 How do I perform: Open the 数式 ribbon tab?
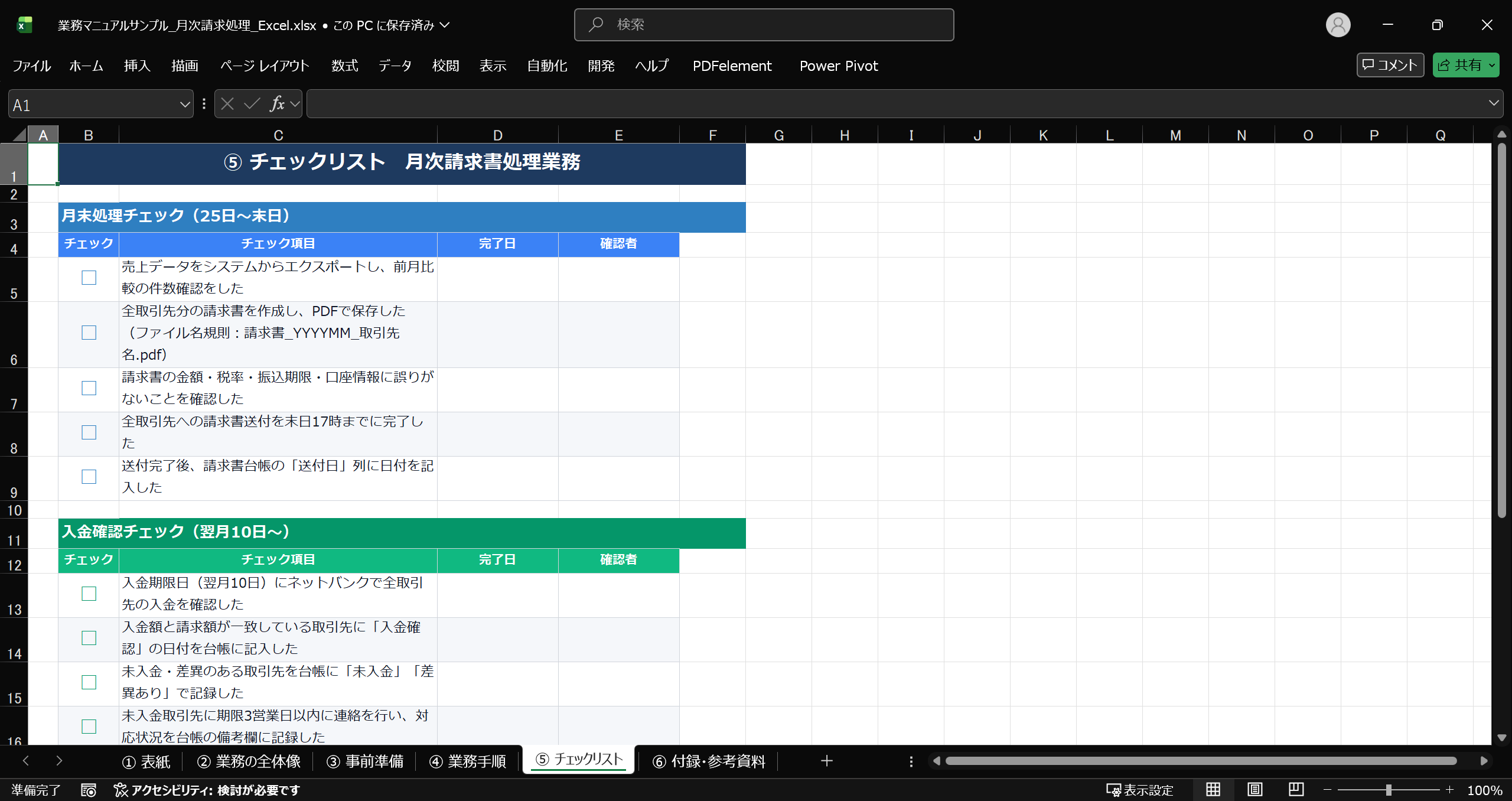pyautogui.click(x=344, y=66)
